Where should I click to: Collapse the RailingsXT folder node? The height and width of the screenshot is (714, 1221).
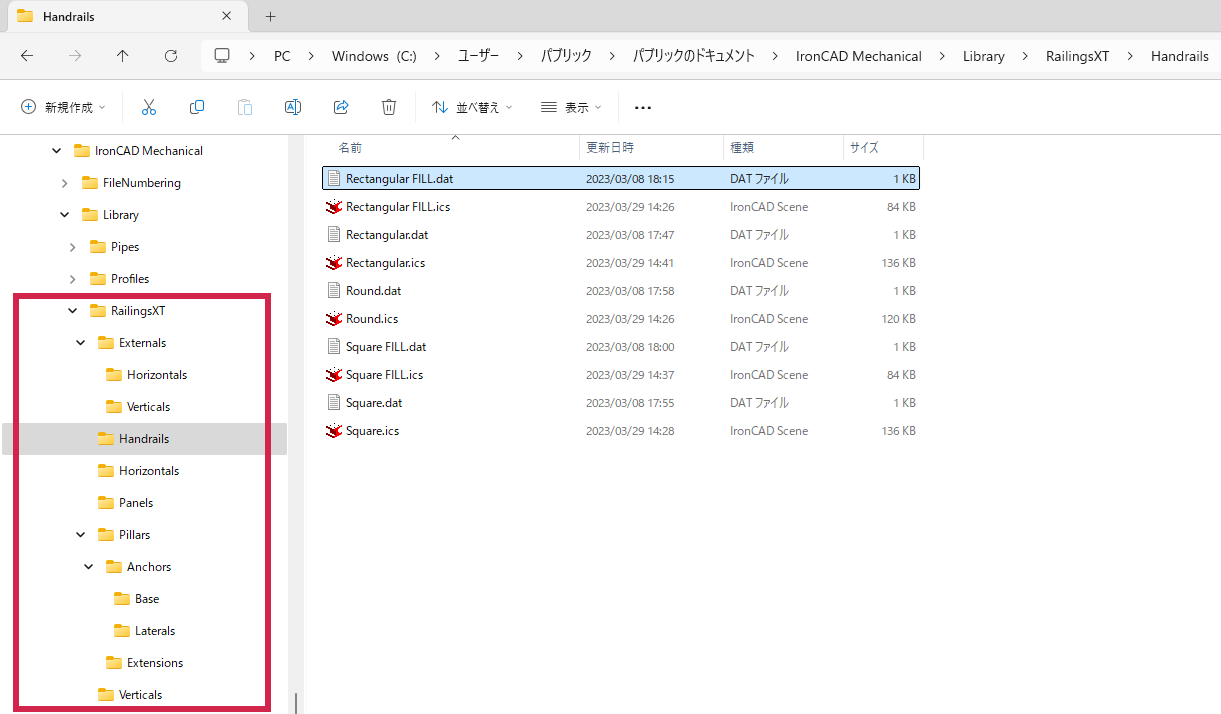click(72, 311)
